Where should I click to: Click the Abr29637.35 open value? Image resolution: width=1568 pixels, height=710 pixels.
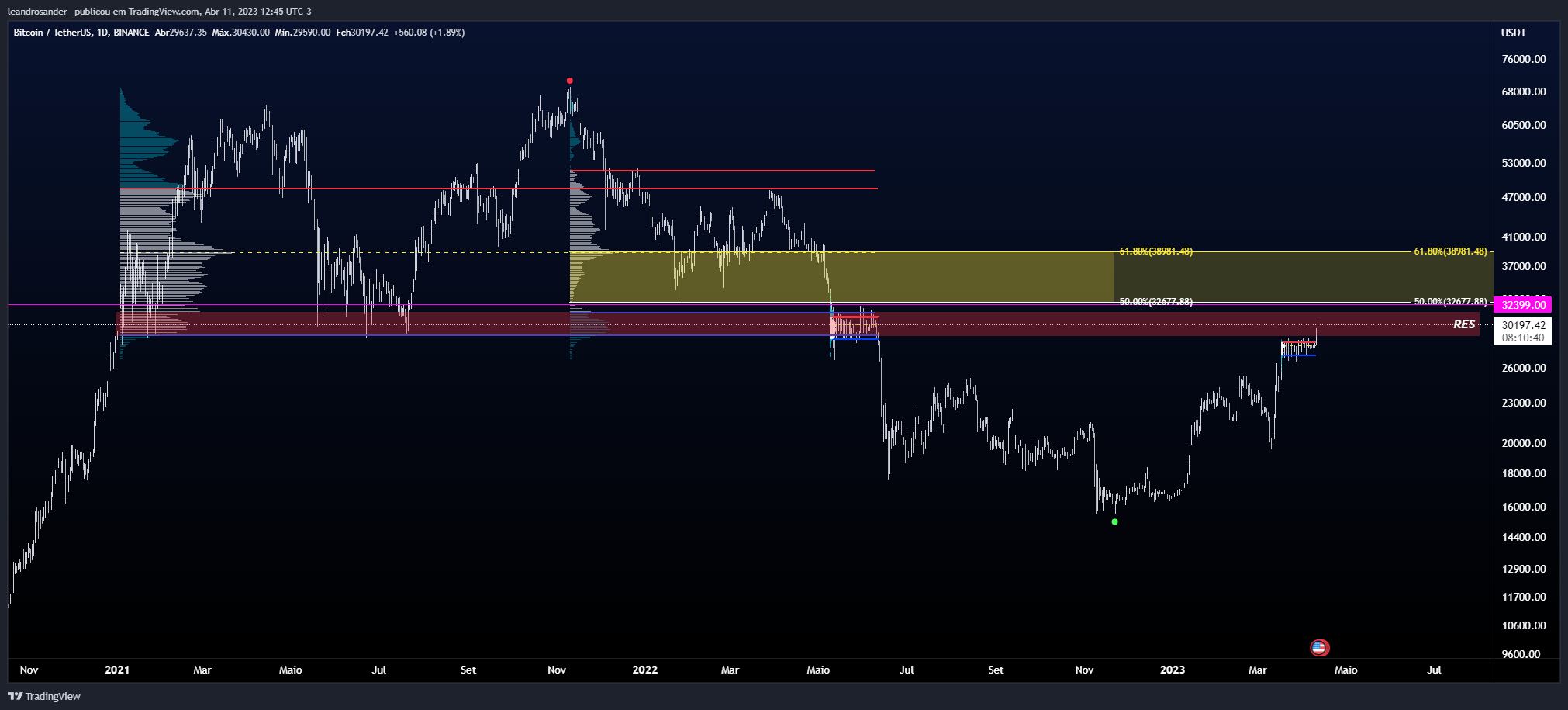[181, 33]
